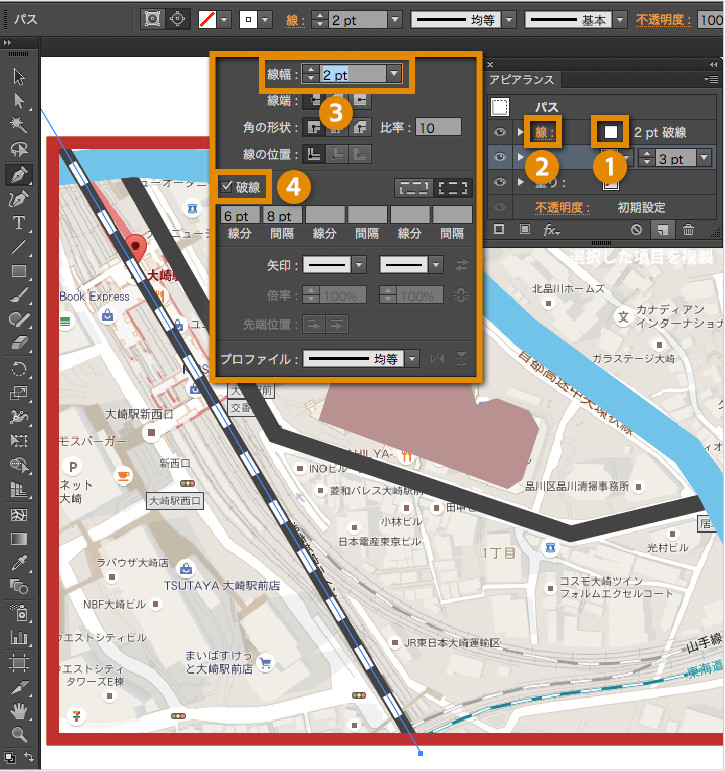Select the Selection tool (black arrow)
725x771 pixels.
point(19,77)
